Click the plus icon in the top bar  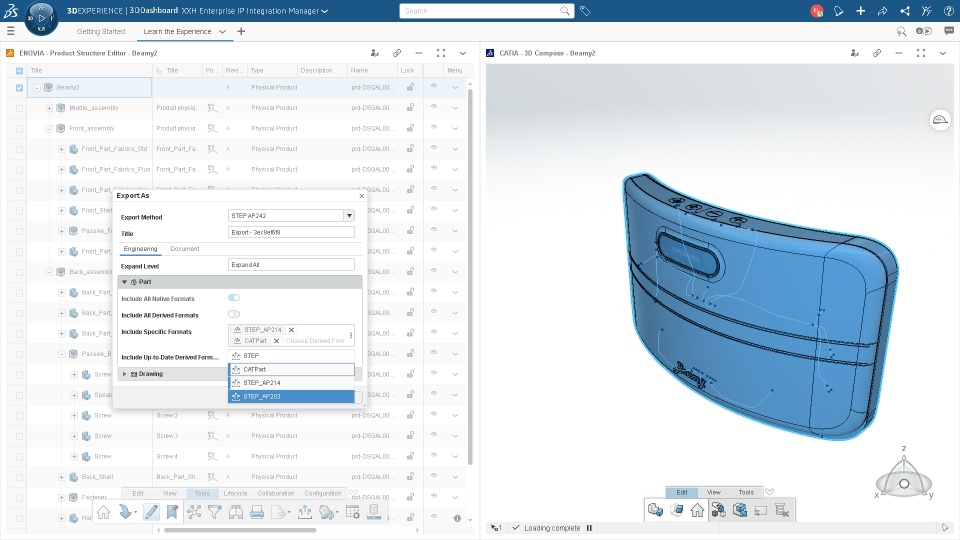pos(860,11)
